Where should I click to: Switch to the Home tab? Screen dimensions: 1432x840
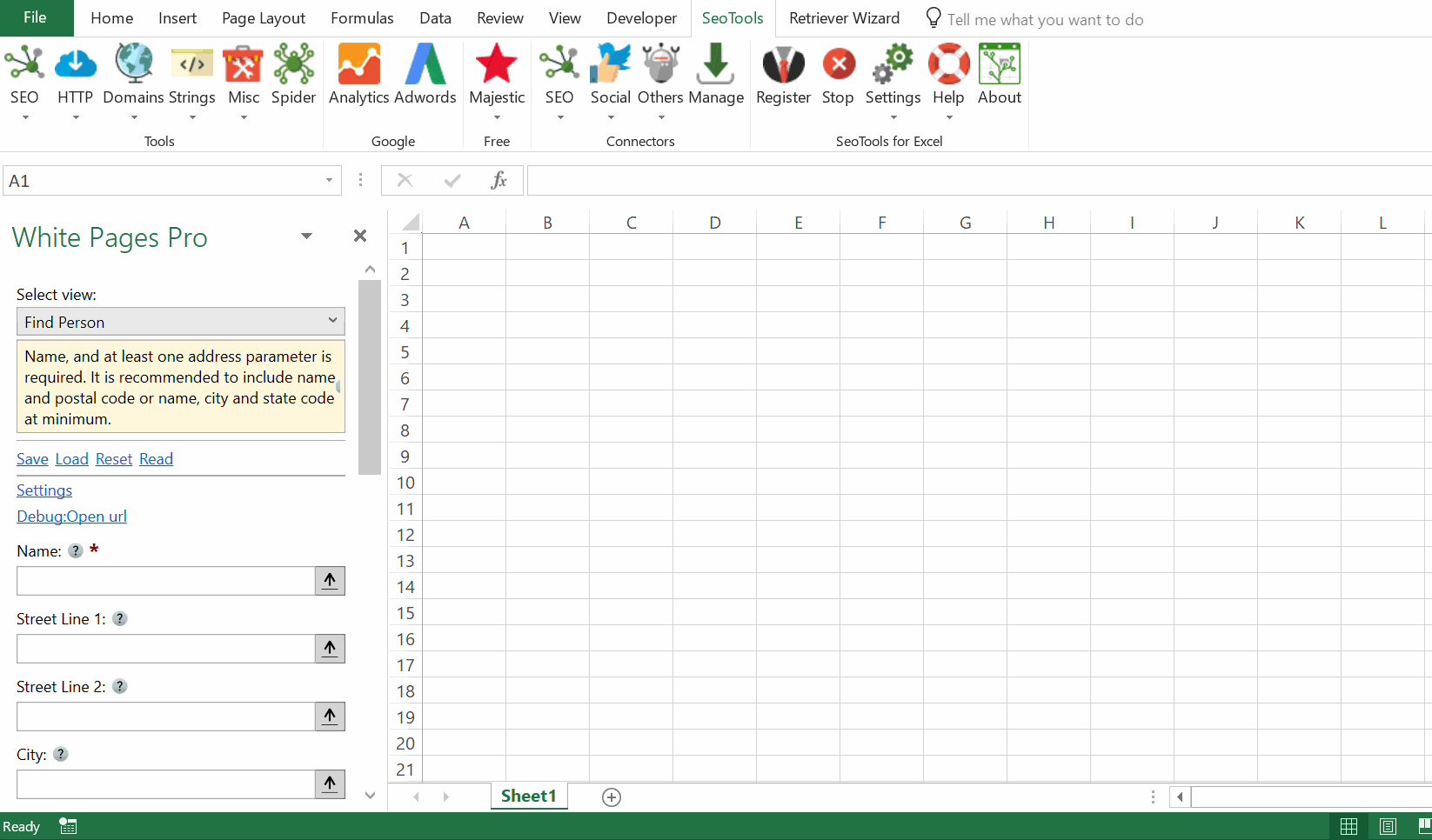[112, 18]
